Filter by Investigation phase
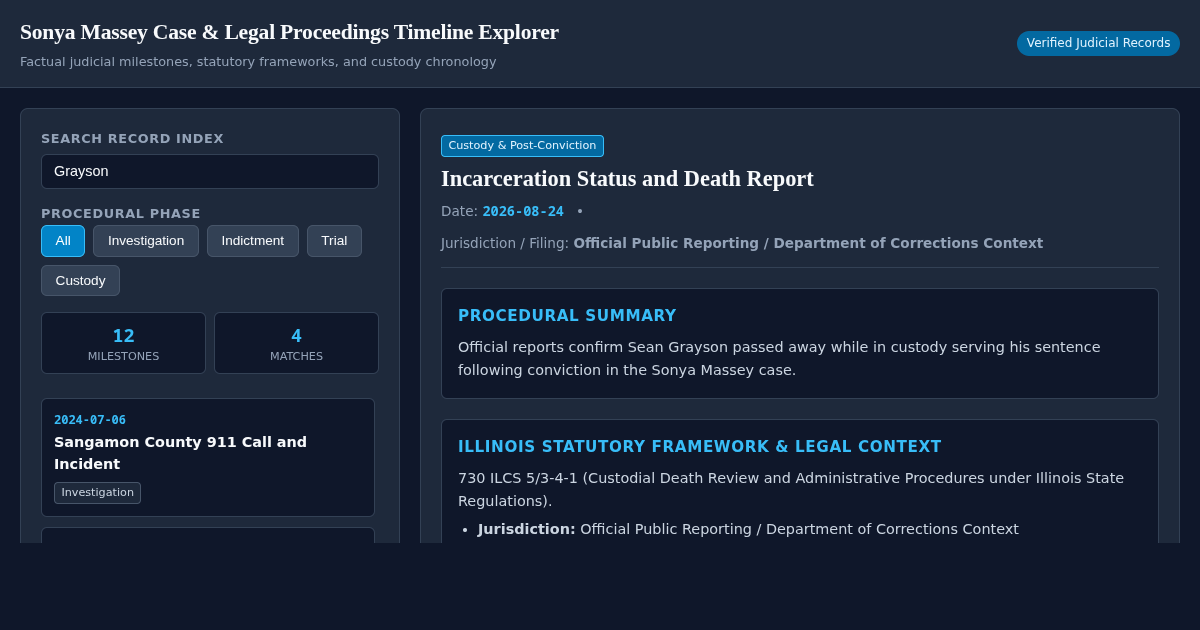 [x=146, y=241]
